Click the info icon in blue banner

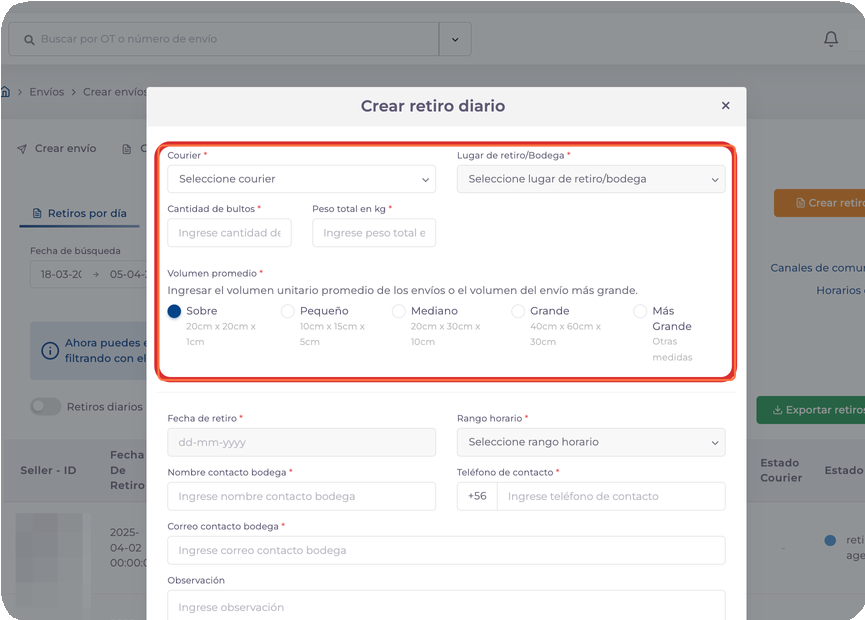(x=49, y=351)
